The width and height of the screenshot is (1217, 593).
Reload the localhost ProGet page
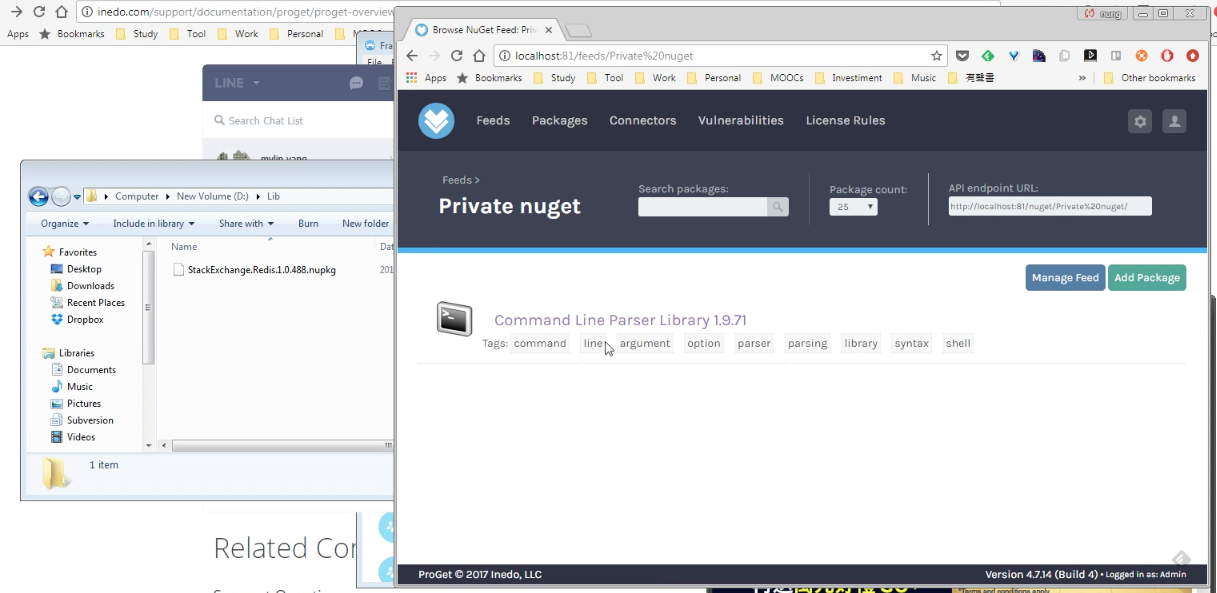click(x=457, y=56)
